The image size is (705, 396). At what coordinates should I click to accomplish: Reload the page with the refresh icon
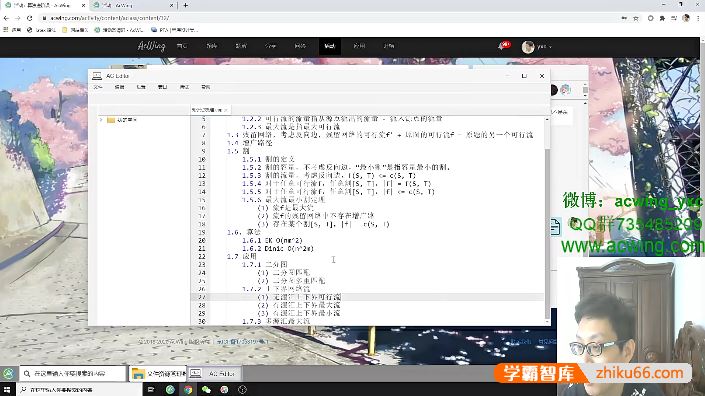[x=30, y=18]
